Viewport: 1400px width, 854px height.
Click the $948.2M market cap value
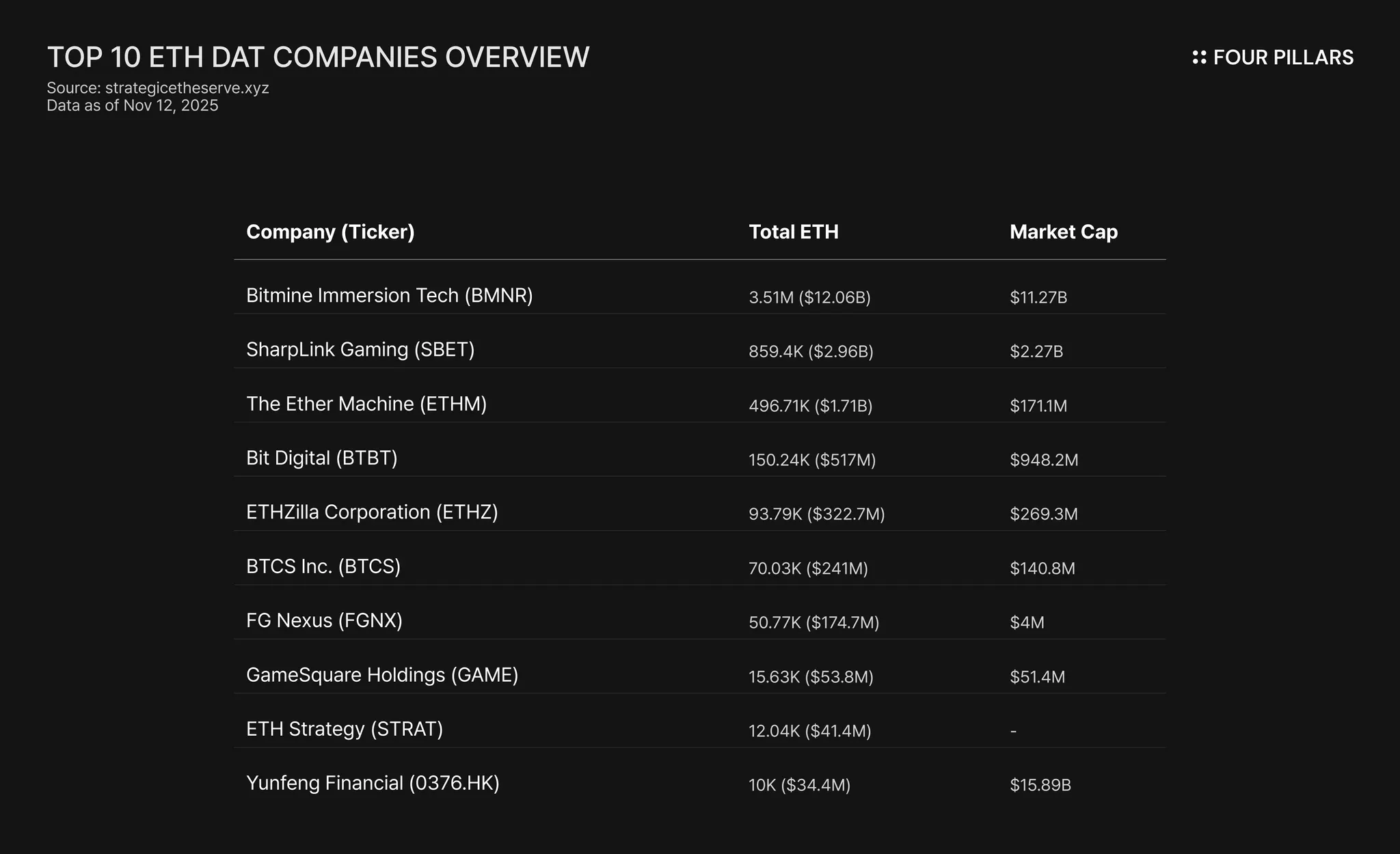click(x=1043, y=460)
